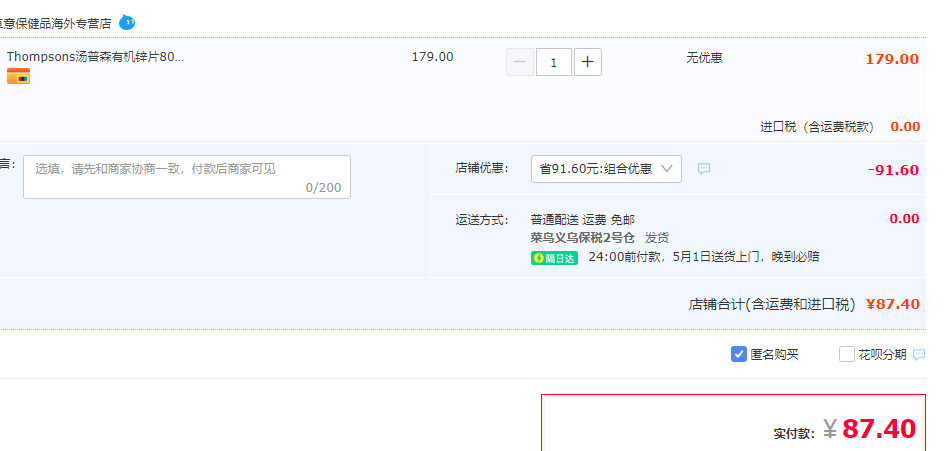Enable the 花呗分期 checkbox
The image size is (947, 451).
tap(847, 354)
